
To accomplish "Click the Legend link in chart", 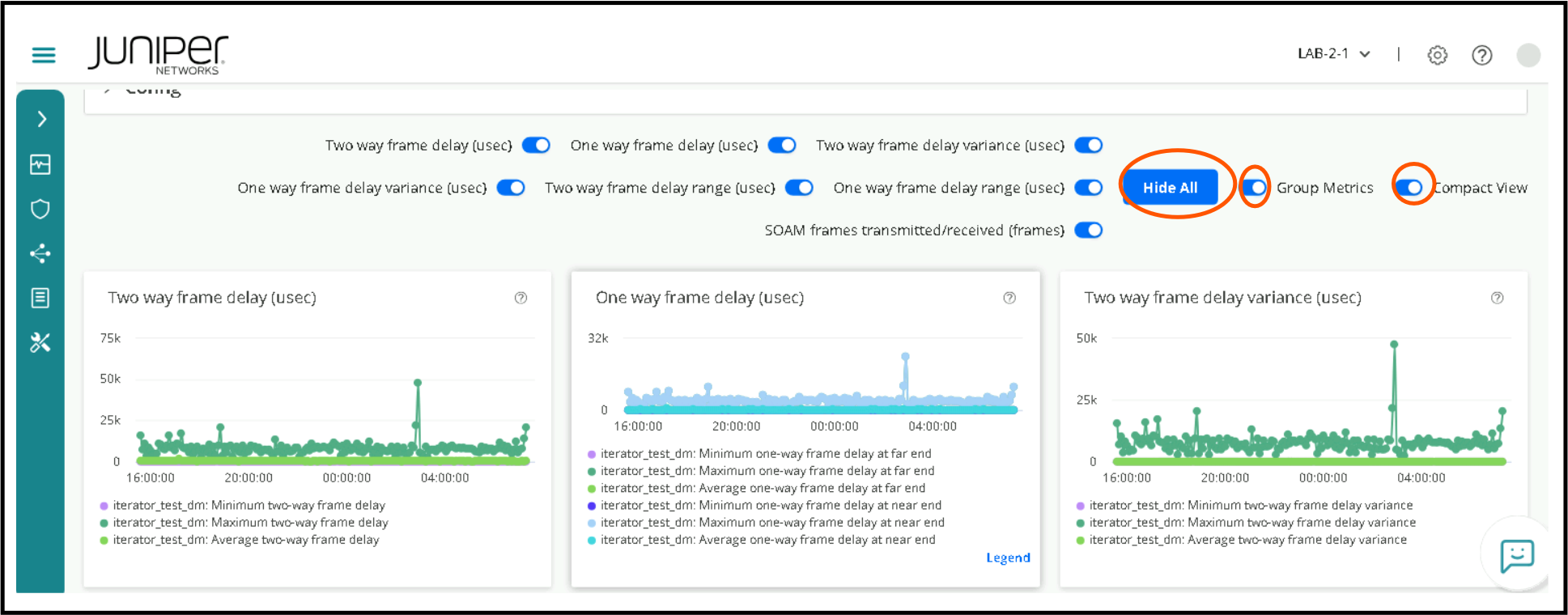I will [1008, 558].
